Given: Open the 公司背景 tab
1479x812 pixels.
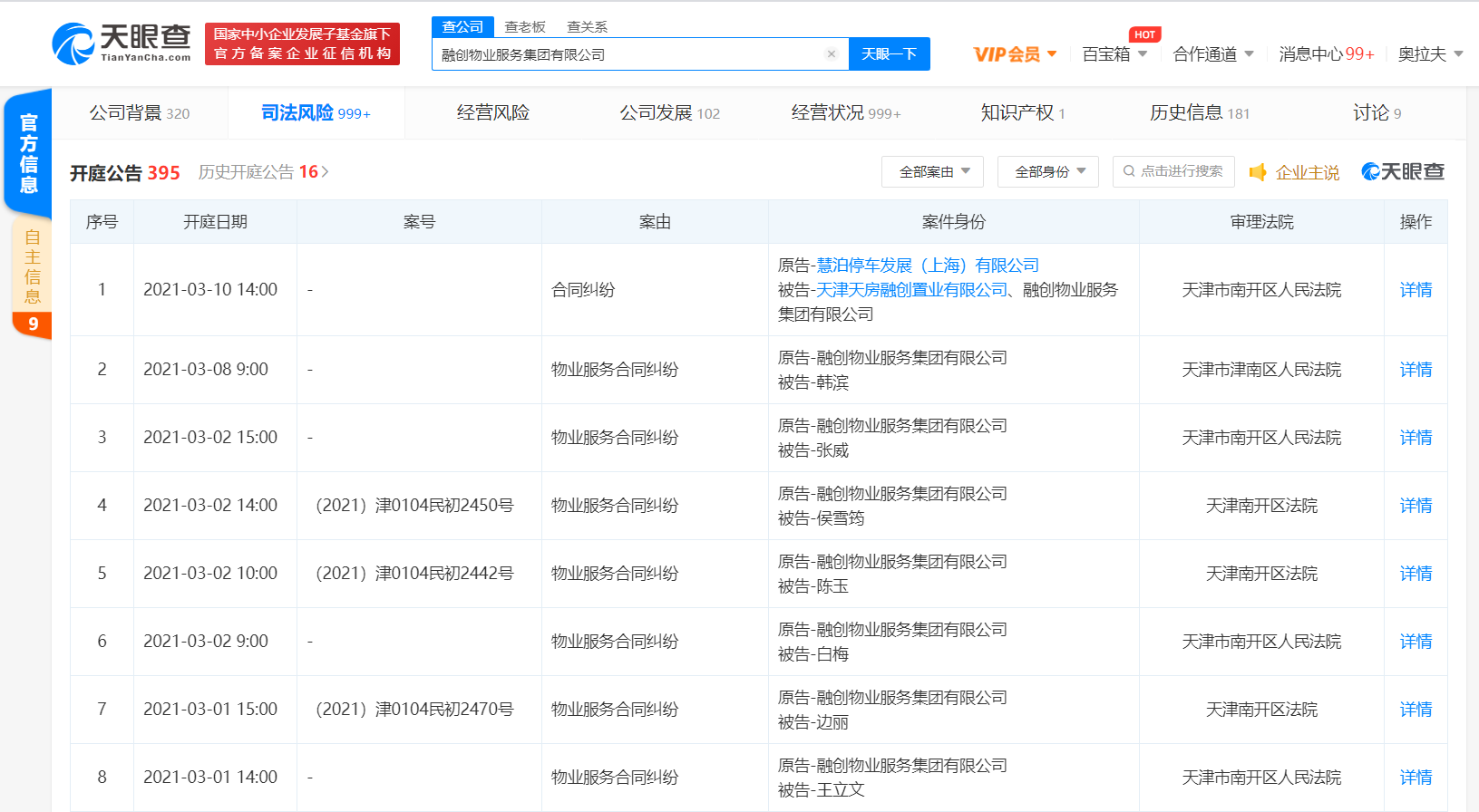Looking at the screenshot, I should [139, 113].
